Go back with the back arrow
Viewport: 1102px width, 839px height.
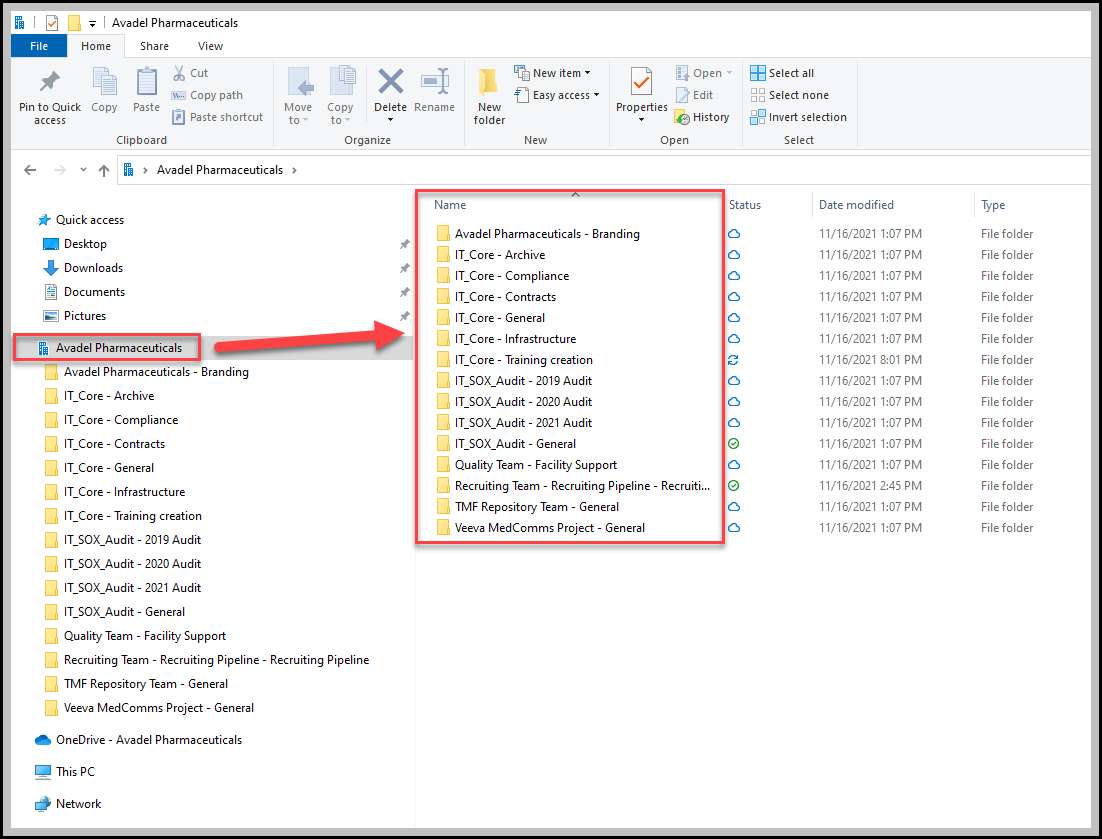(x=30, y=170)
